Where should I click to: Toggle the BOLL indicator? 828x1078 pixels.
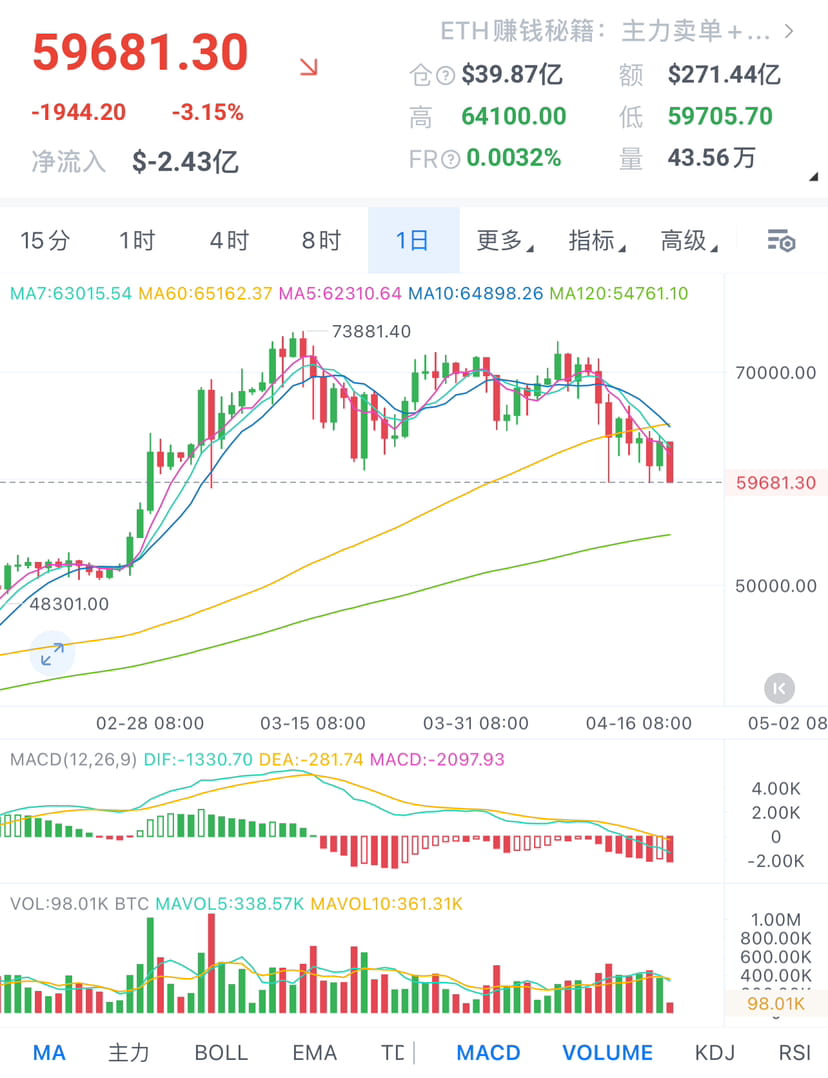click(x=220, y=1052)
